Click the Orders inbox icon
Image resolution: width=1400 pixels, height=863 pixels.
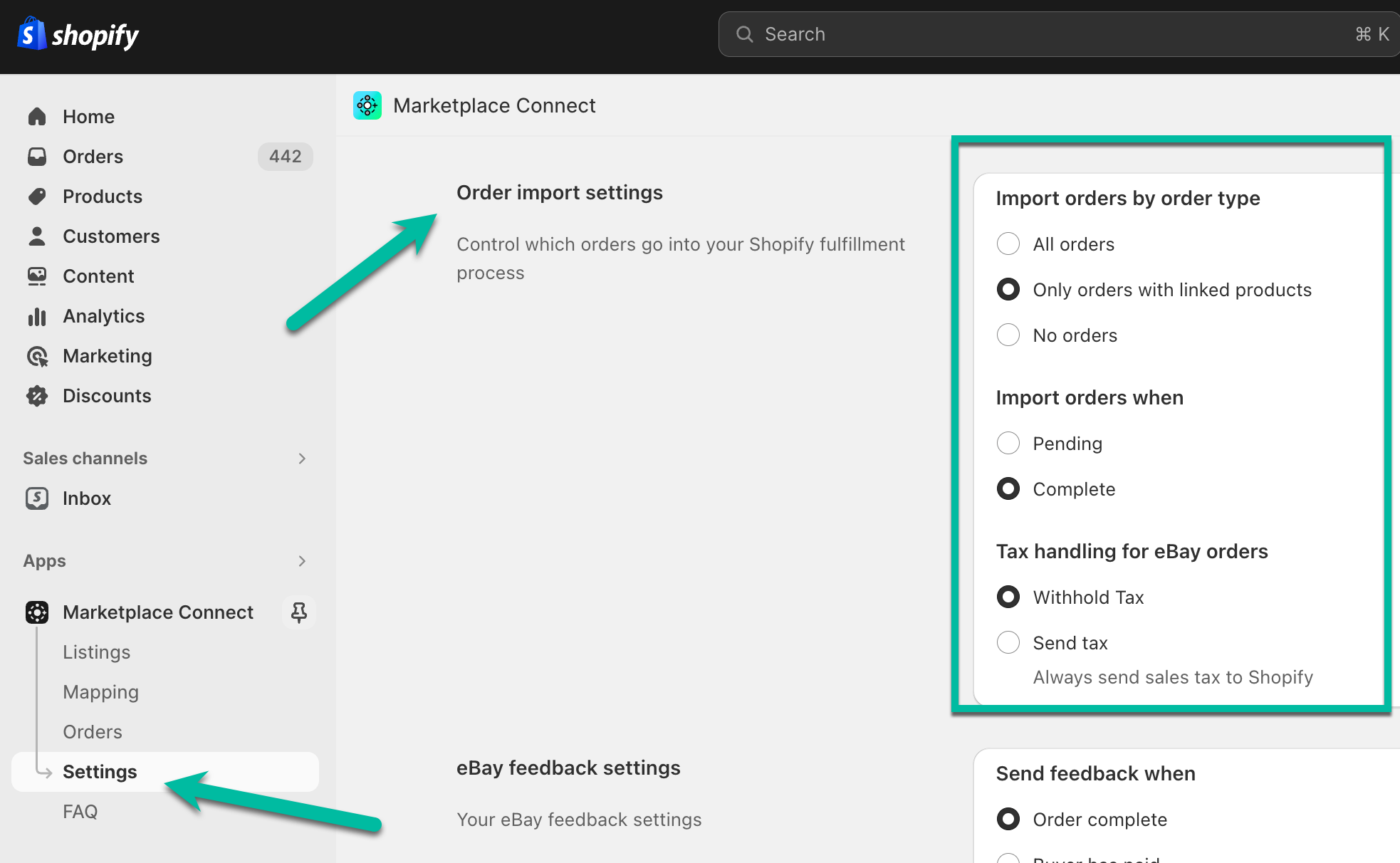[x=37, y=156]
